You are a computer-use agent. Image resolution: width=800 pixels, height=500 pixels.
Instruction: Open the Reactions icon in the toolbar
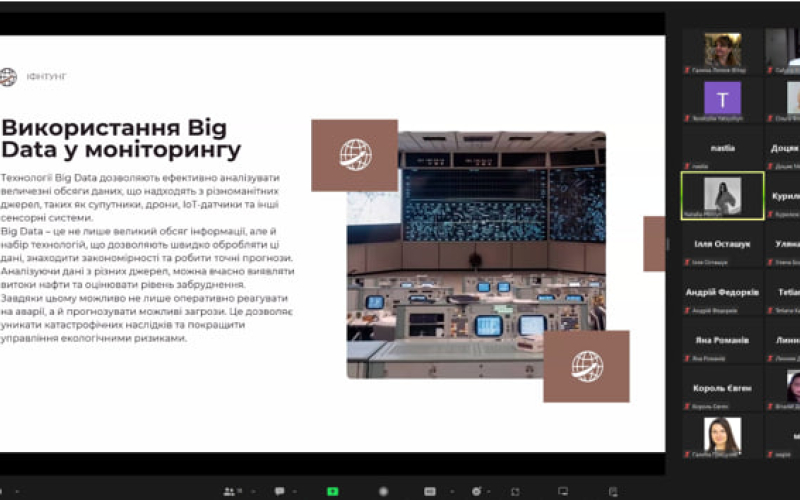[477, 491]
